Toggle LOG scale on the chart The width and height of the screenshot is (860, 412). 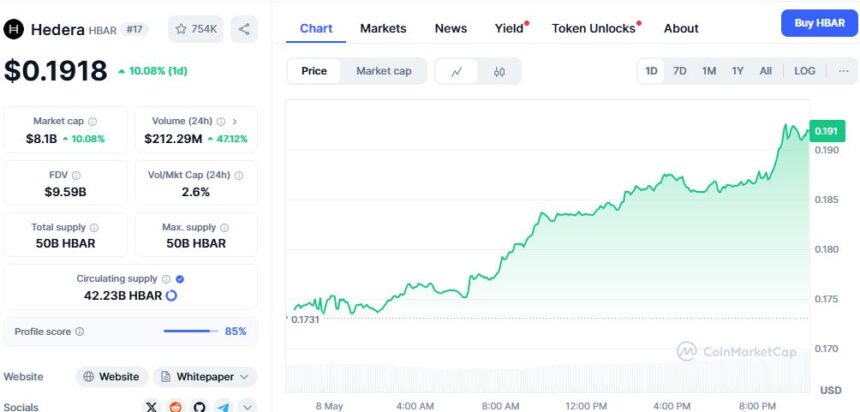click(805, 71)
